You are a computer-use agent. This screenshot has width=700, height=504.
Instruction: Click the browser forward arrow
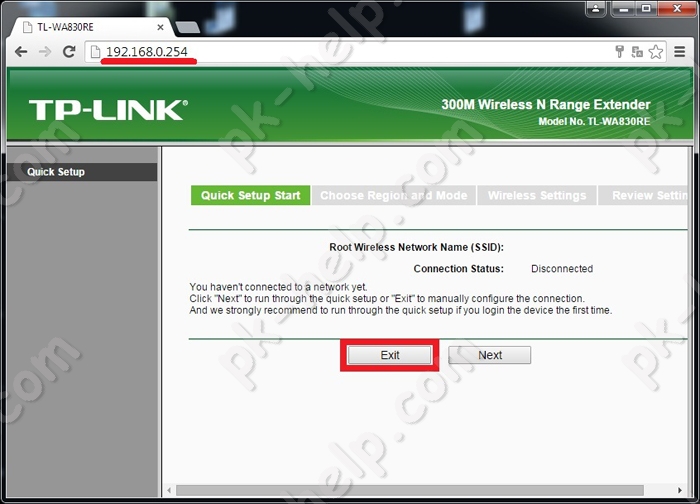(x=45, y=52)
